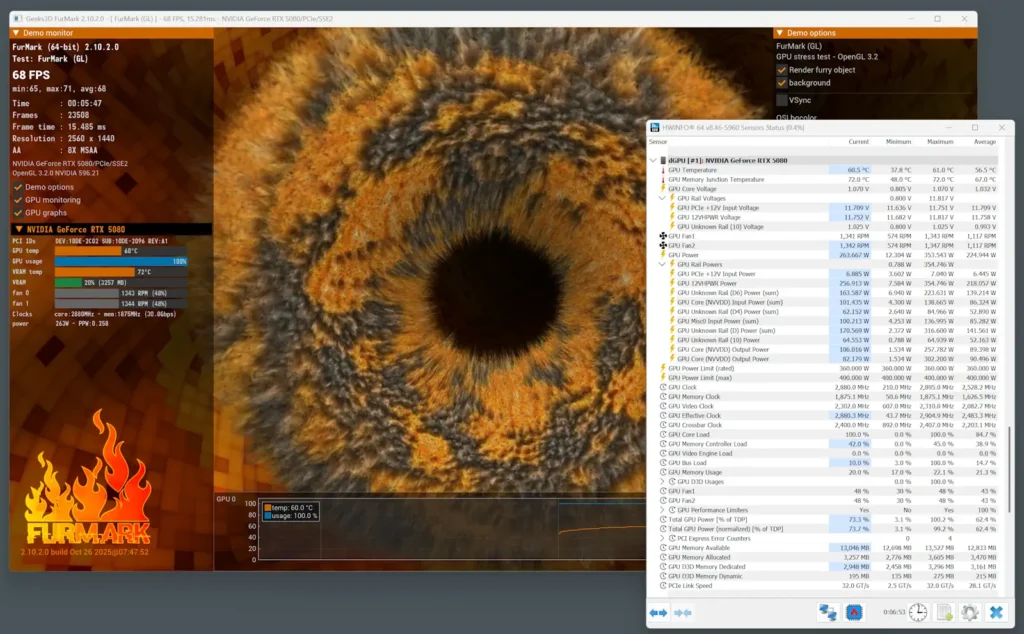Toggle the Demo options checkbox in FurMark
The width and height of the screenshot is (1024, 634).
(x=18, y=187)
